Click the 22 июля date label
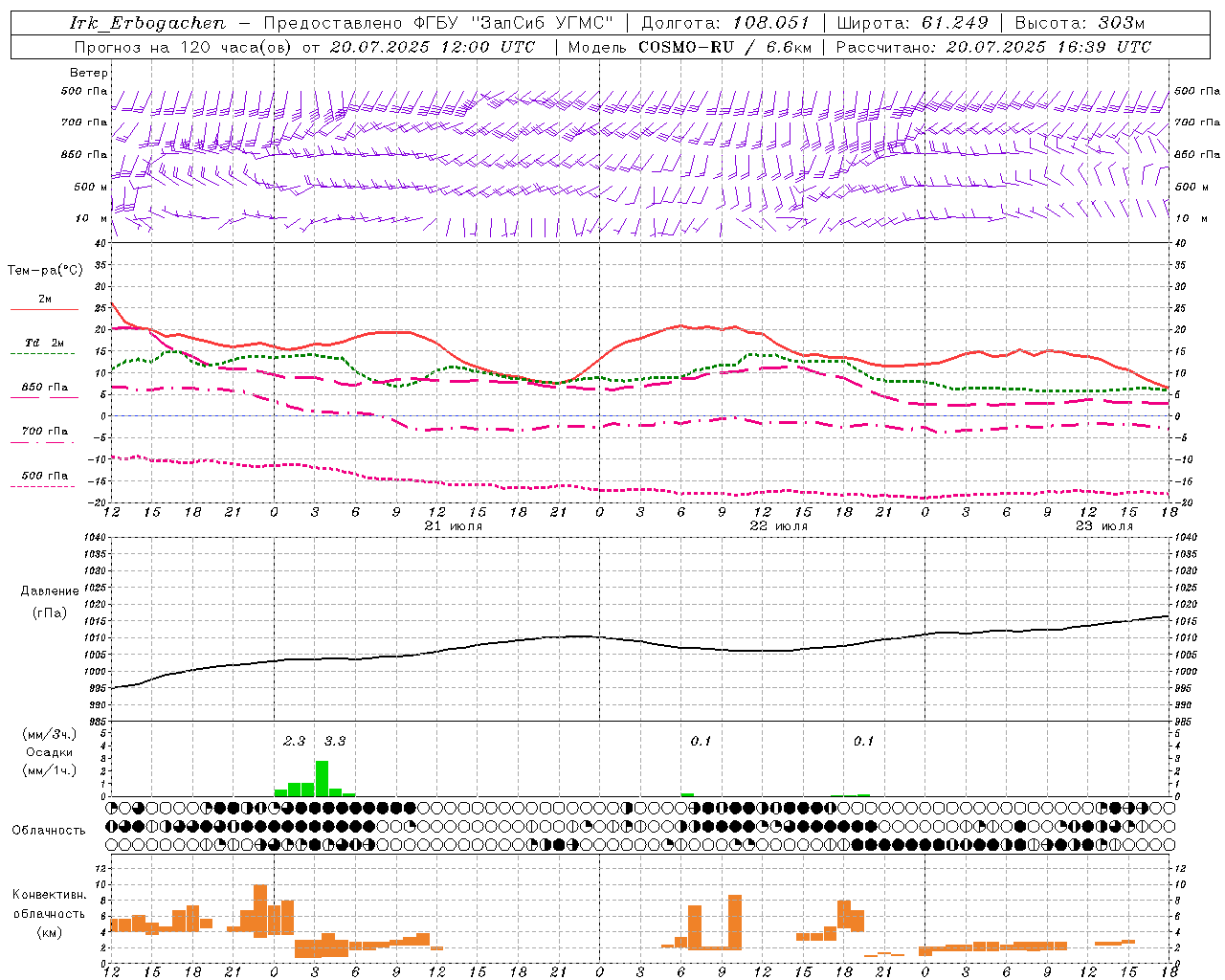 click(779, 526)
